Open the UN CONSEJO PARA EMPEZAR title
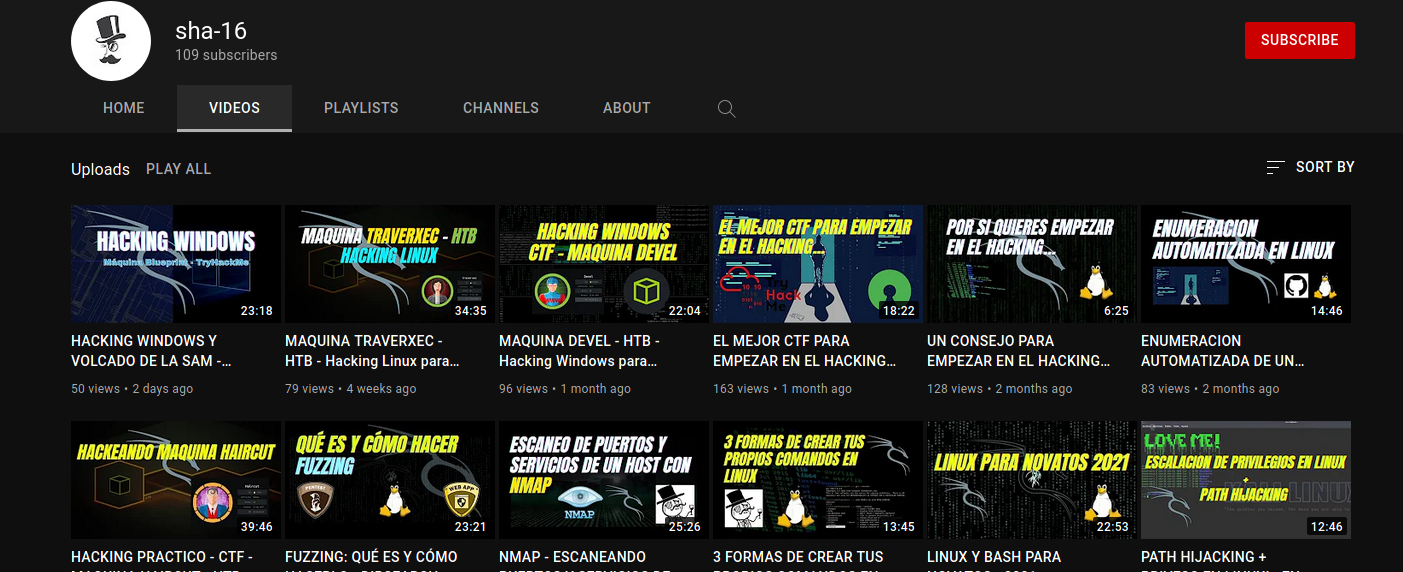The width and height of the screenshot is (1403, 572). coord(1019,351)
